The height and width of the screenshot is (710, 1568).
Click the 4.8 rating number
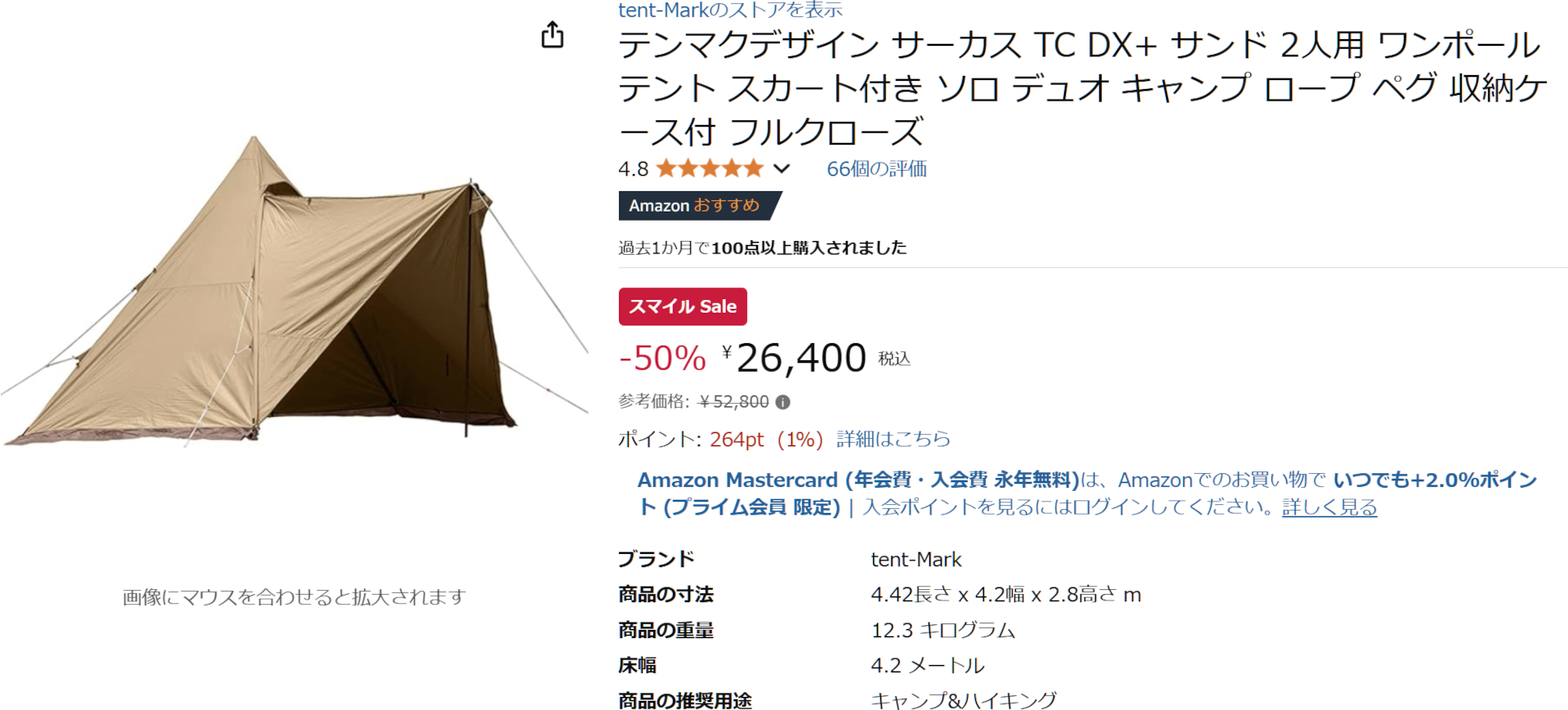(x=633, y=169)
